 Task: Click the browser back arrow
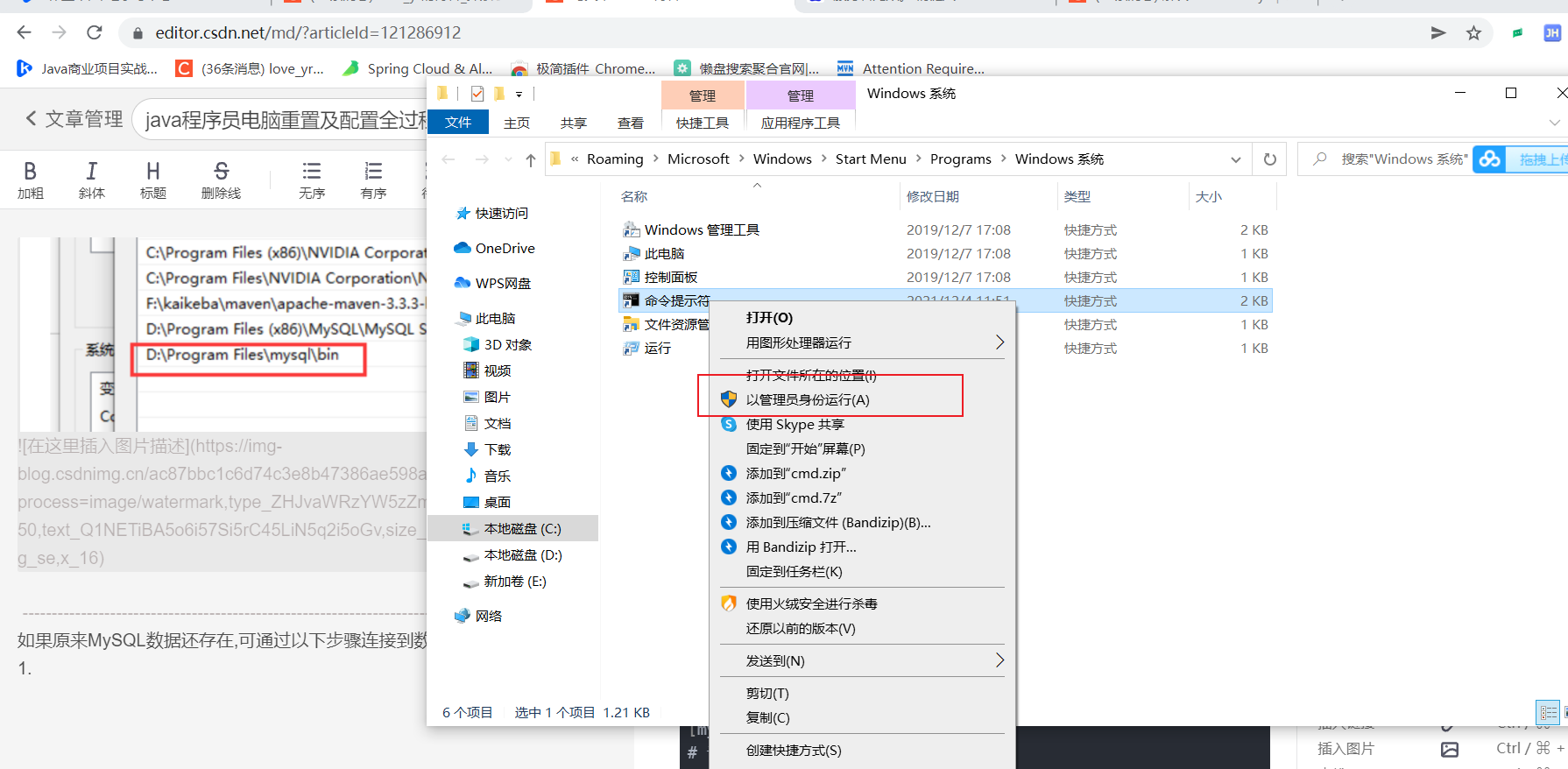[24, 32]
